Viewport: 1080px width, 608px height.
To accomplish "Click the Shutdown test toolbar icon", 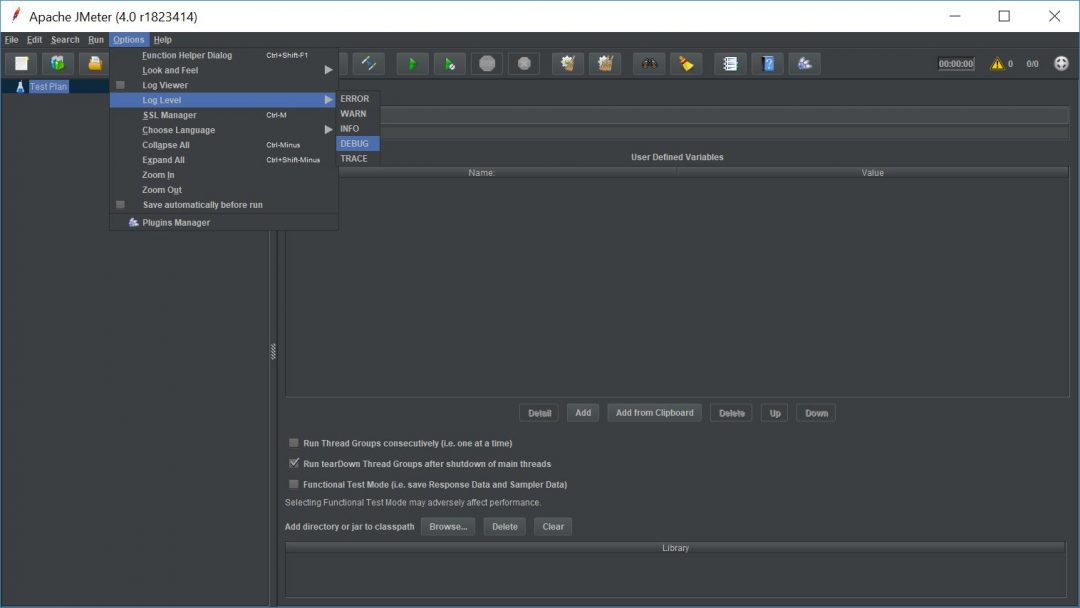I will 524,64.
